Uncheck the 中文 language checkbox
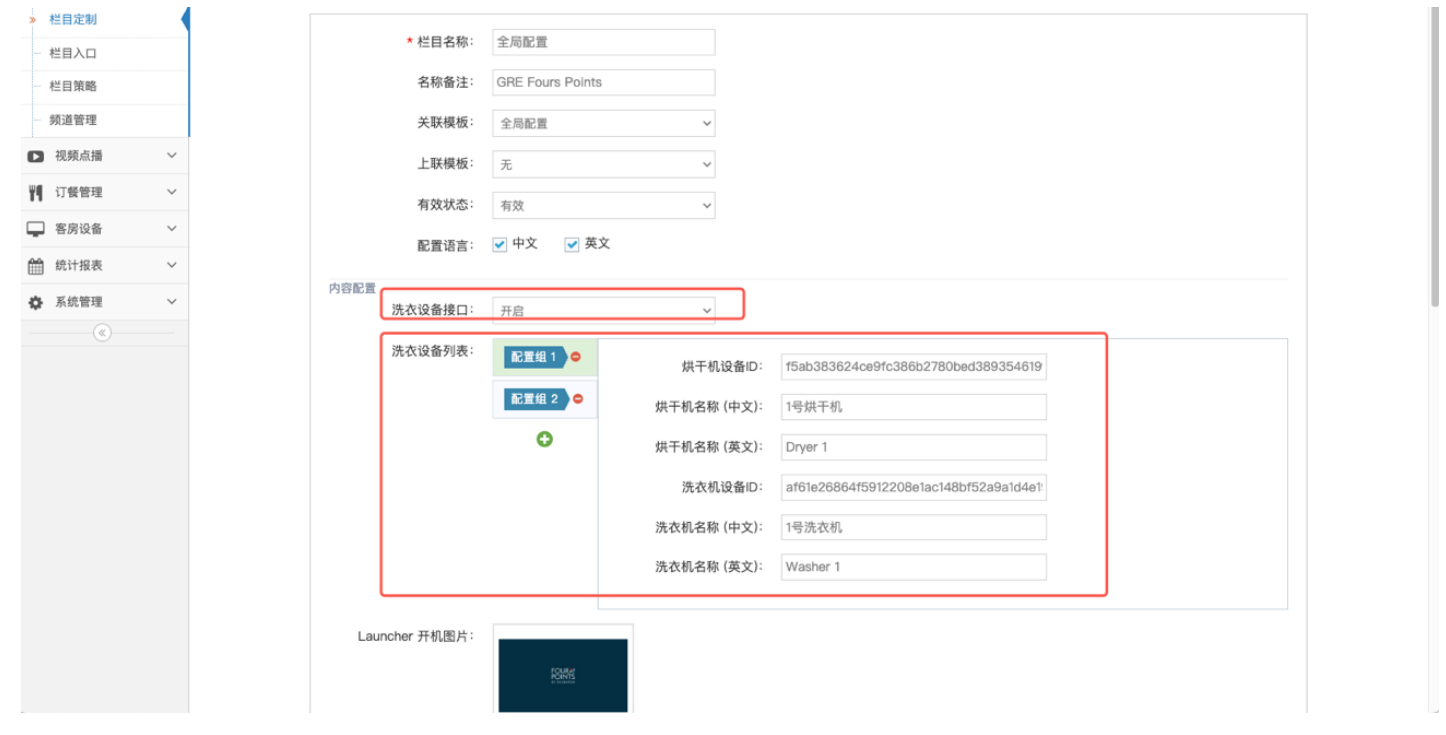Viewport: 1446px width, 735px height. point(500,245)
